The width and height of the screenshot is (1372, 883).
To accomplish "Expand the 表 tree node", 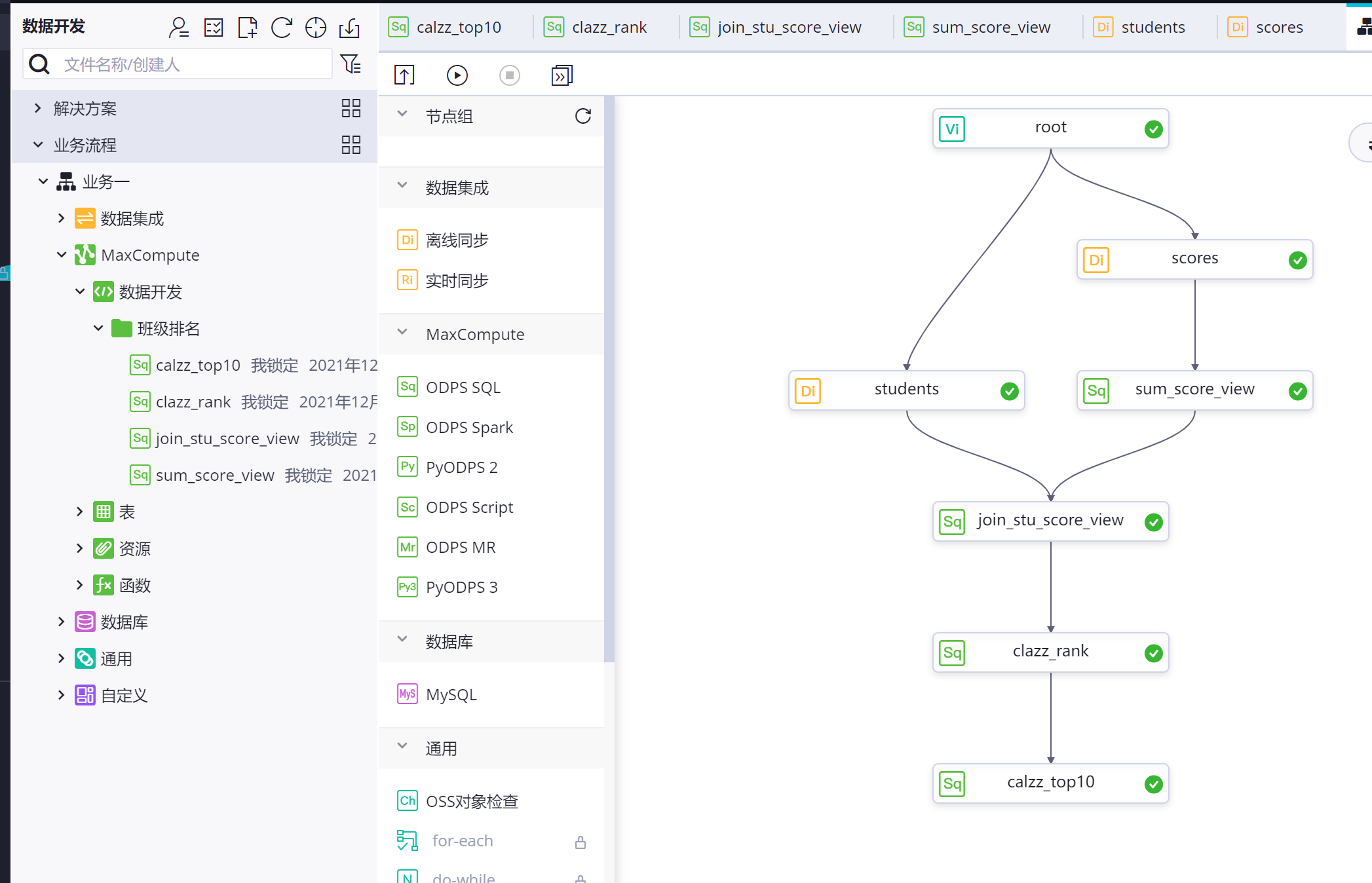I will [80, 512].
